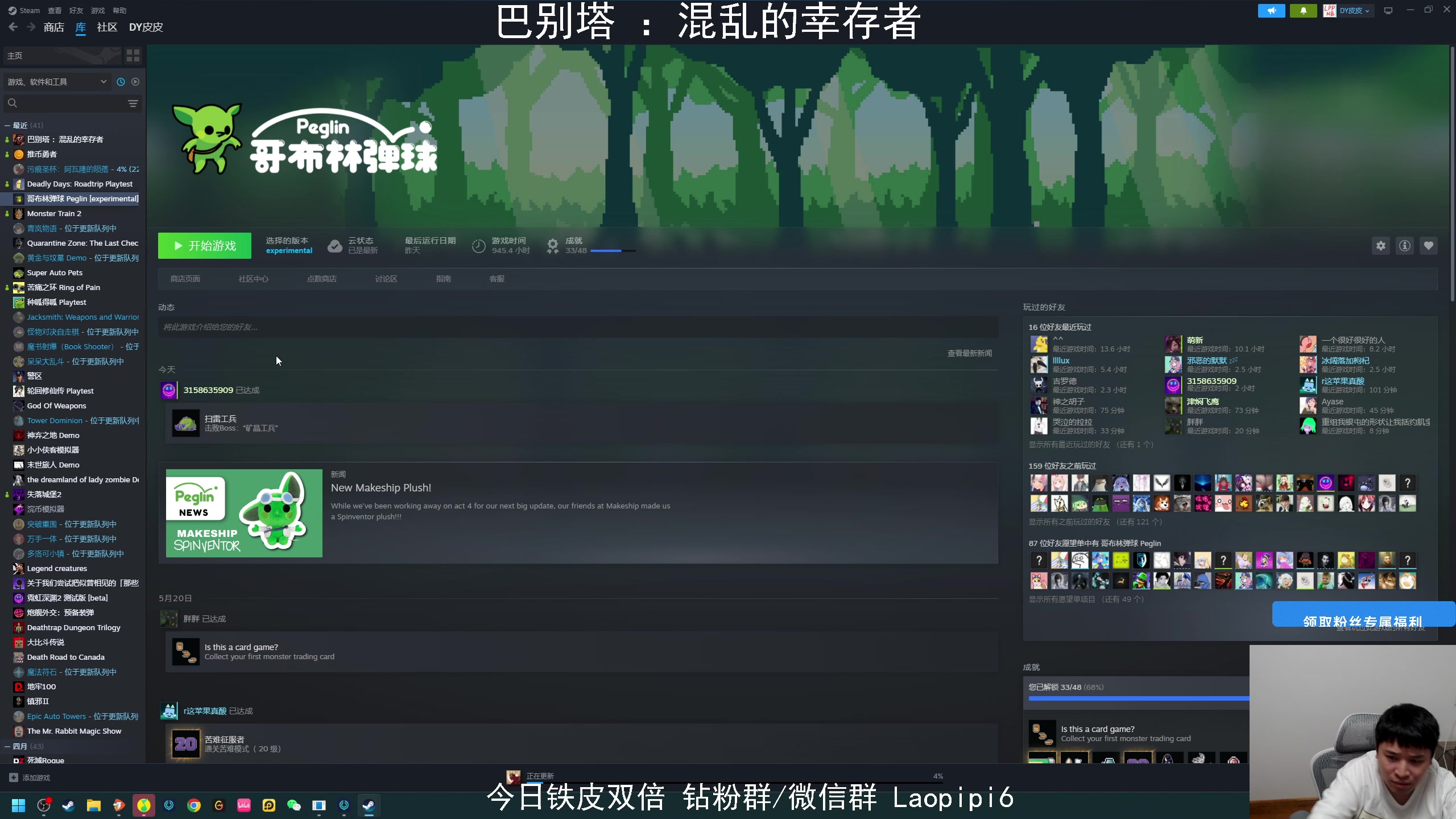
Task: Toggle library grid view icon
Action: [x=133, y=55]
